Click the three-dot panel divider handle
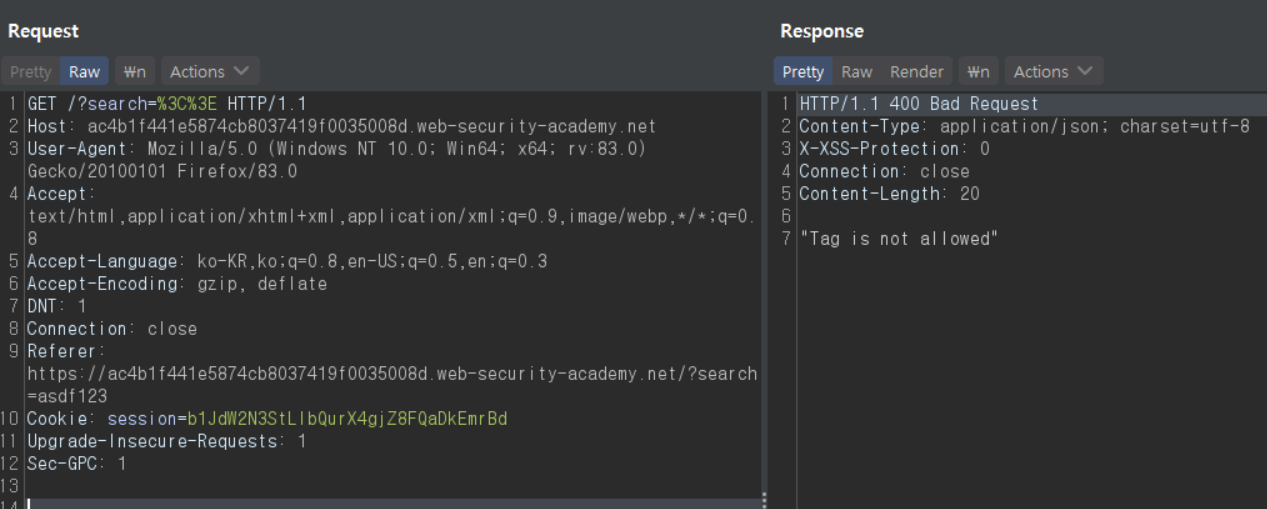 [x=764, y=500]
